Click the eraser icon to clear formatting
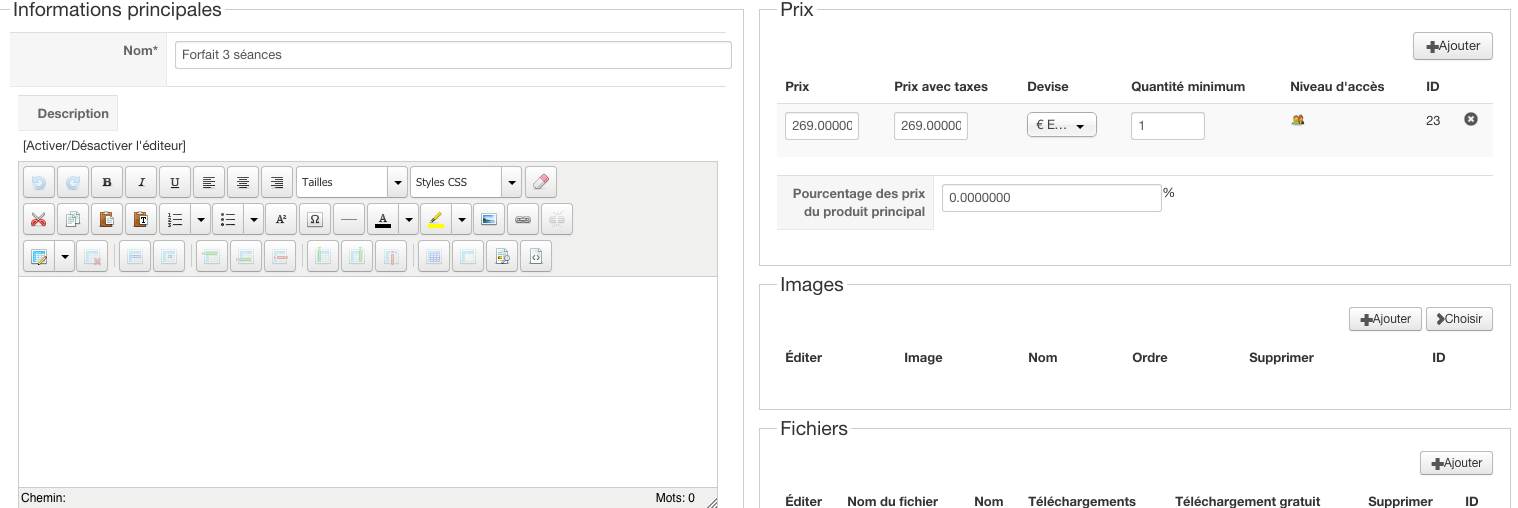 click(541, 183)
